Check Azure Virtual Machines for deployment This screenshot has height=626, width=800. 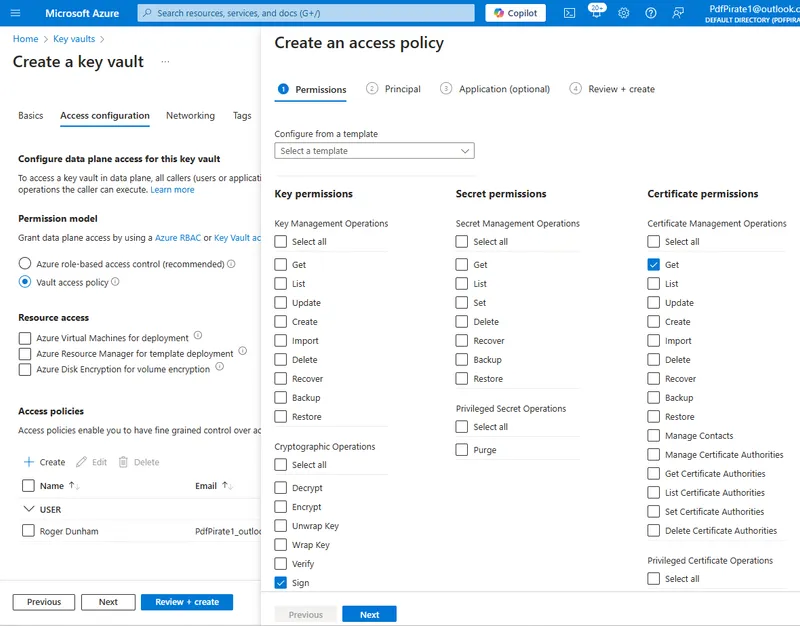pos(24,338)
